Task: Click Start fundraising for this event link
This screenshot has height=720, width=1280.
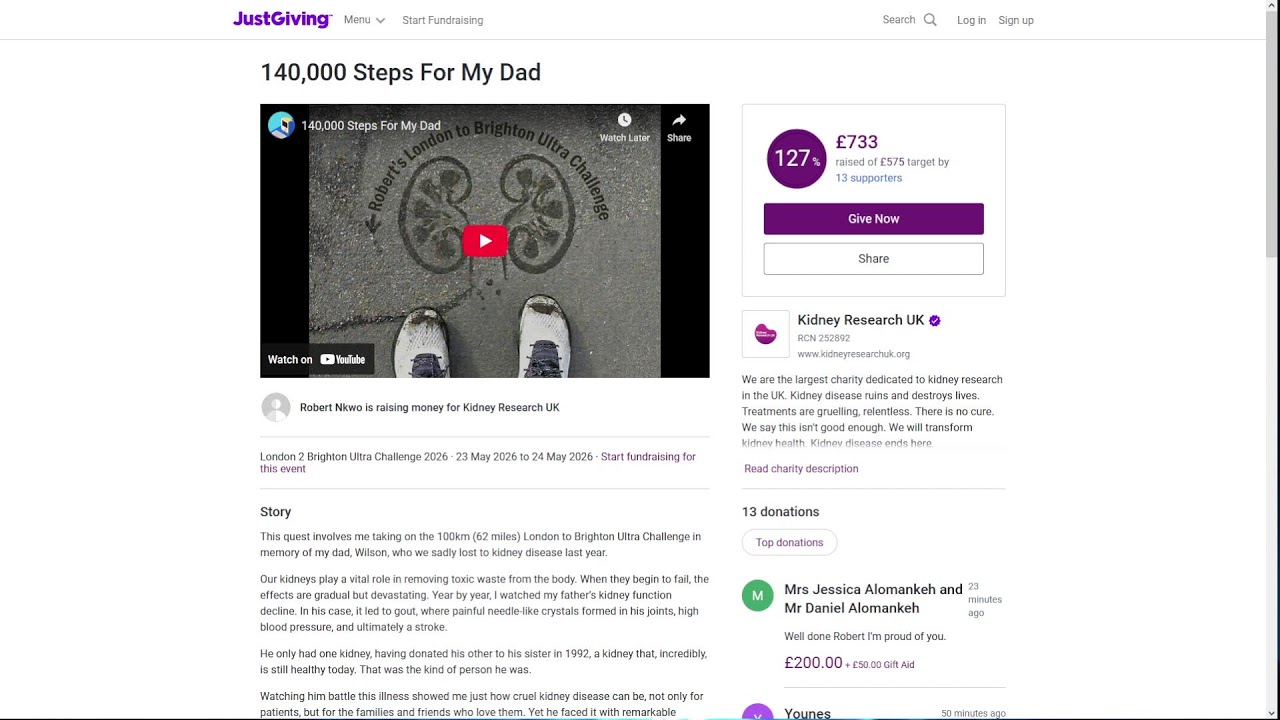Action: tap(478, 463)
